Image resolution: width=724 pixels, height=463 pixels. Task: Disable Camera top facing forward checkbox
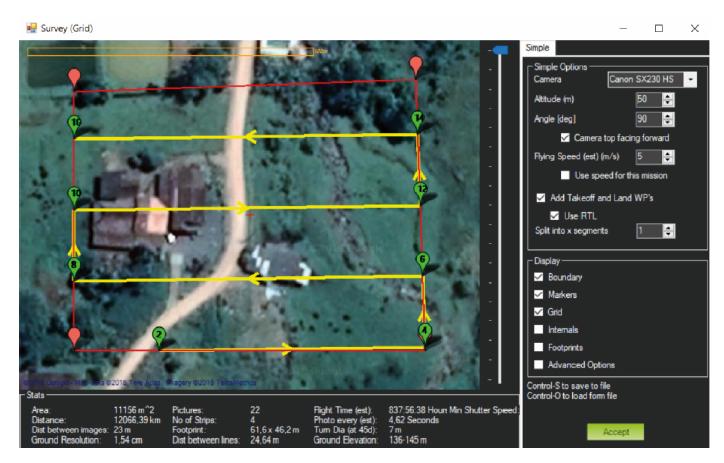566,137
